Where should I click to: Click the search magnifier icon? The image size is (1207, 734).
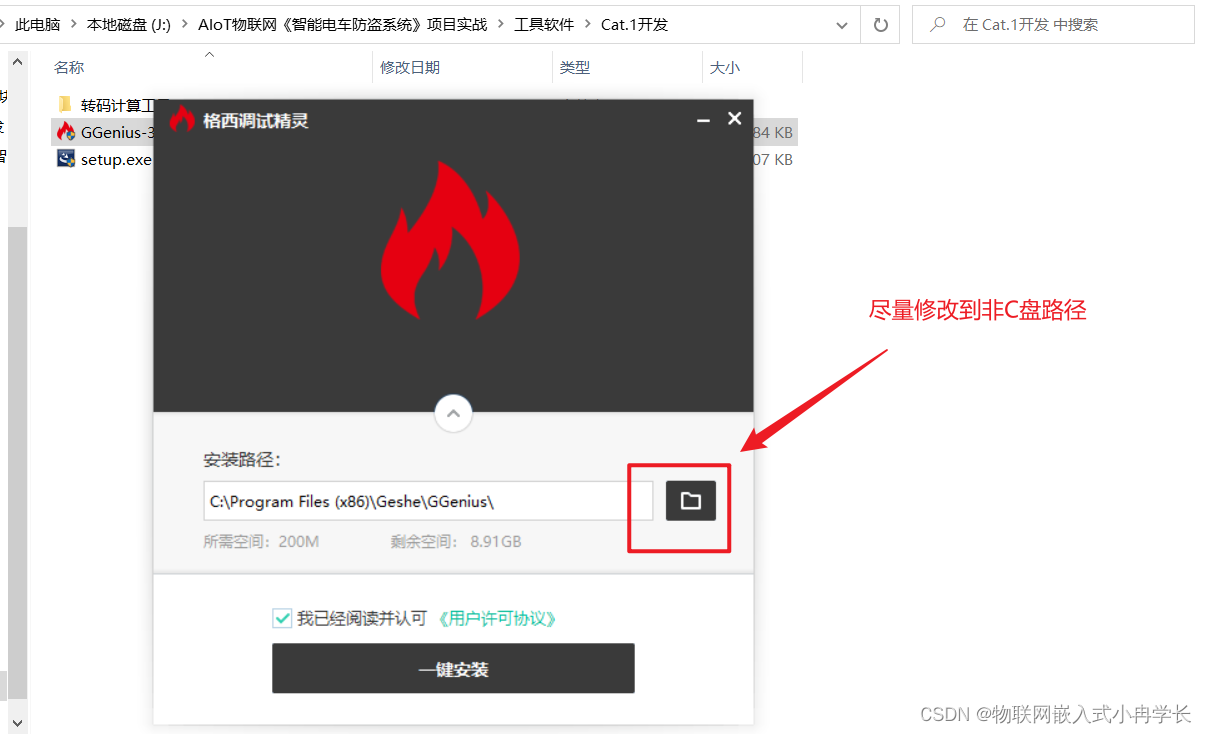pos(938,24)
